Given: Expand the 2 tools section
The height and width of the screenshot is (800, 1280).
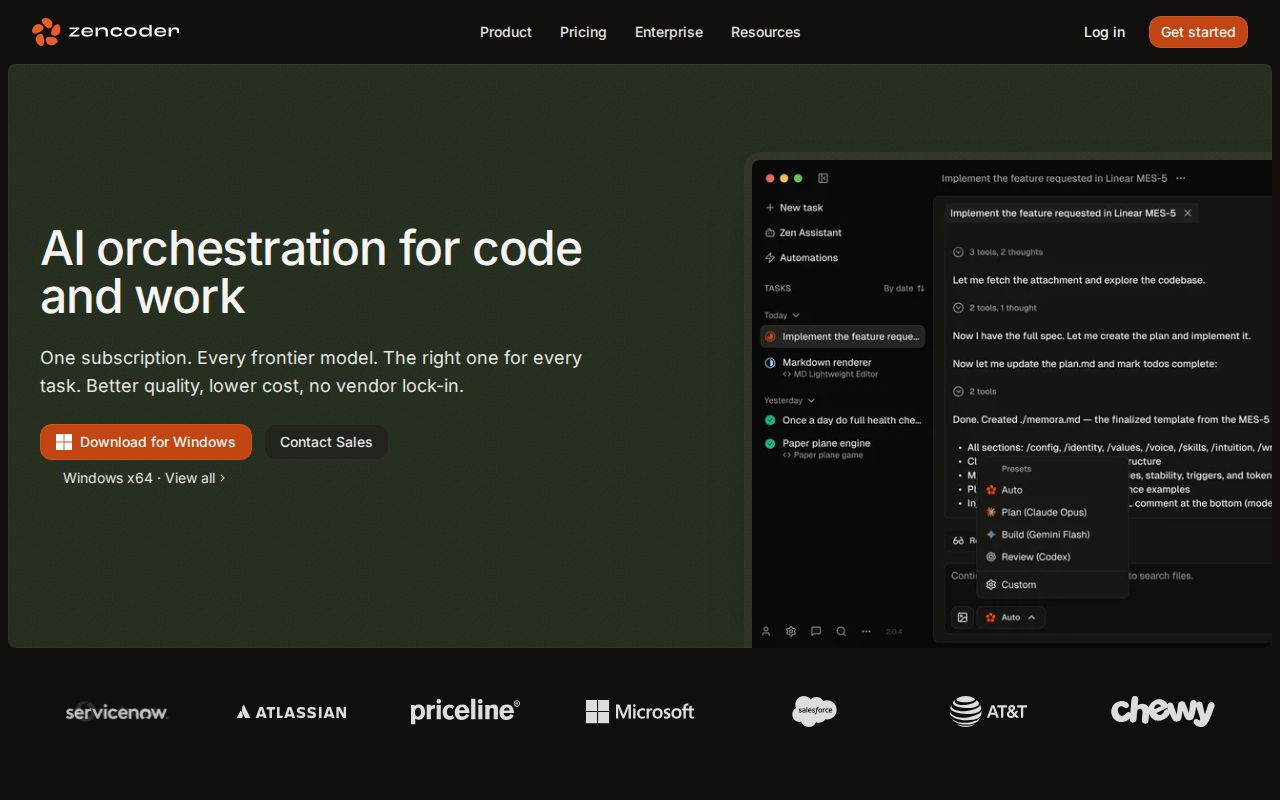Looking at the screenshot, I should (975, 392).
